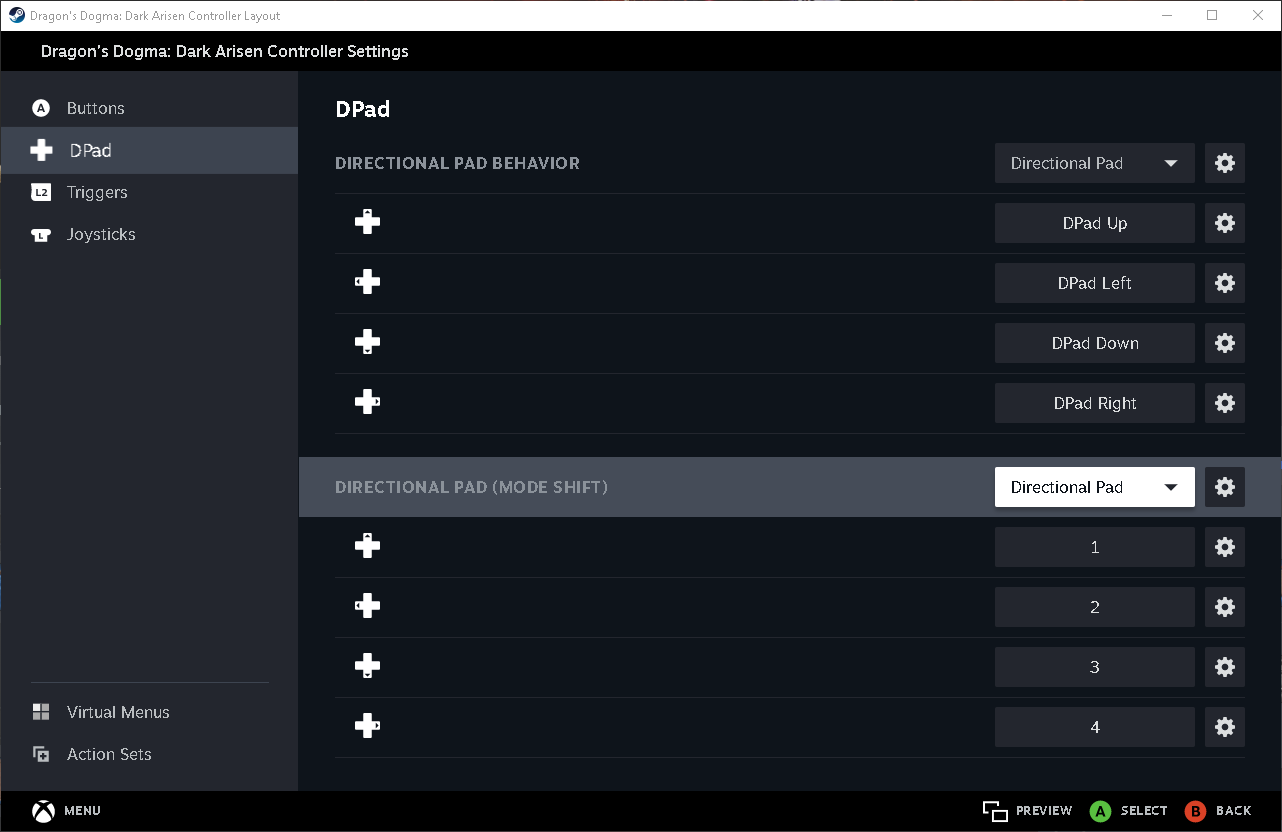Expand the Directional Pad (Mode Shift) dropdown

pyautogui.click(x=1095, y=487)
